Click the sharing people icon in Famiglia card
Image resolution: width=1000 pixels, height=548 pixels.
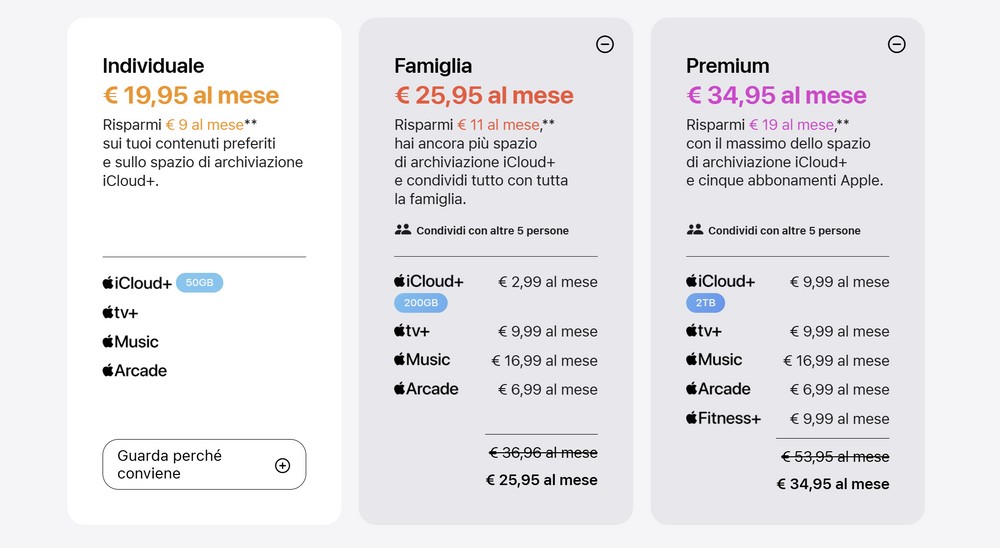click(x=403, y=230)
